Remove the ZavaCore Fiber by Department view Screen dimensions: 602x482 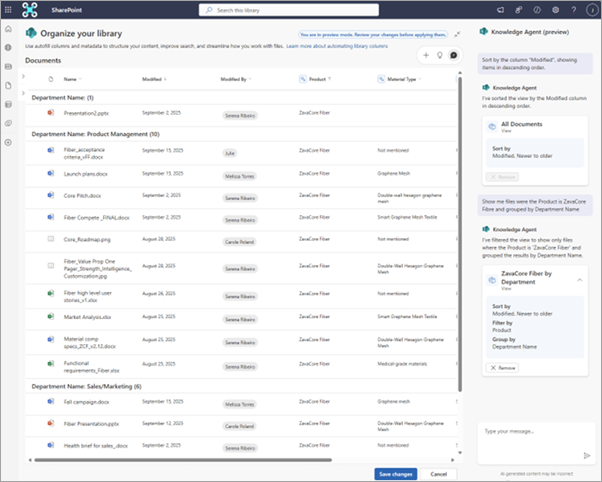(502, 368)
